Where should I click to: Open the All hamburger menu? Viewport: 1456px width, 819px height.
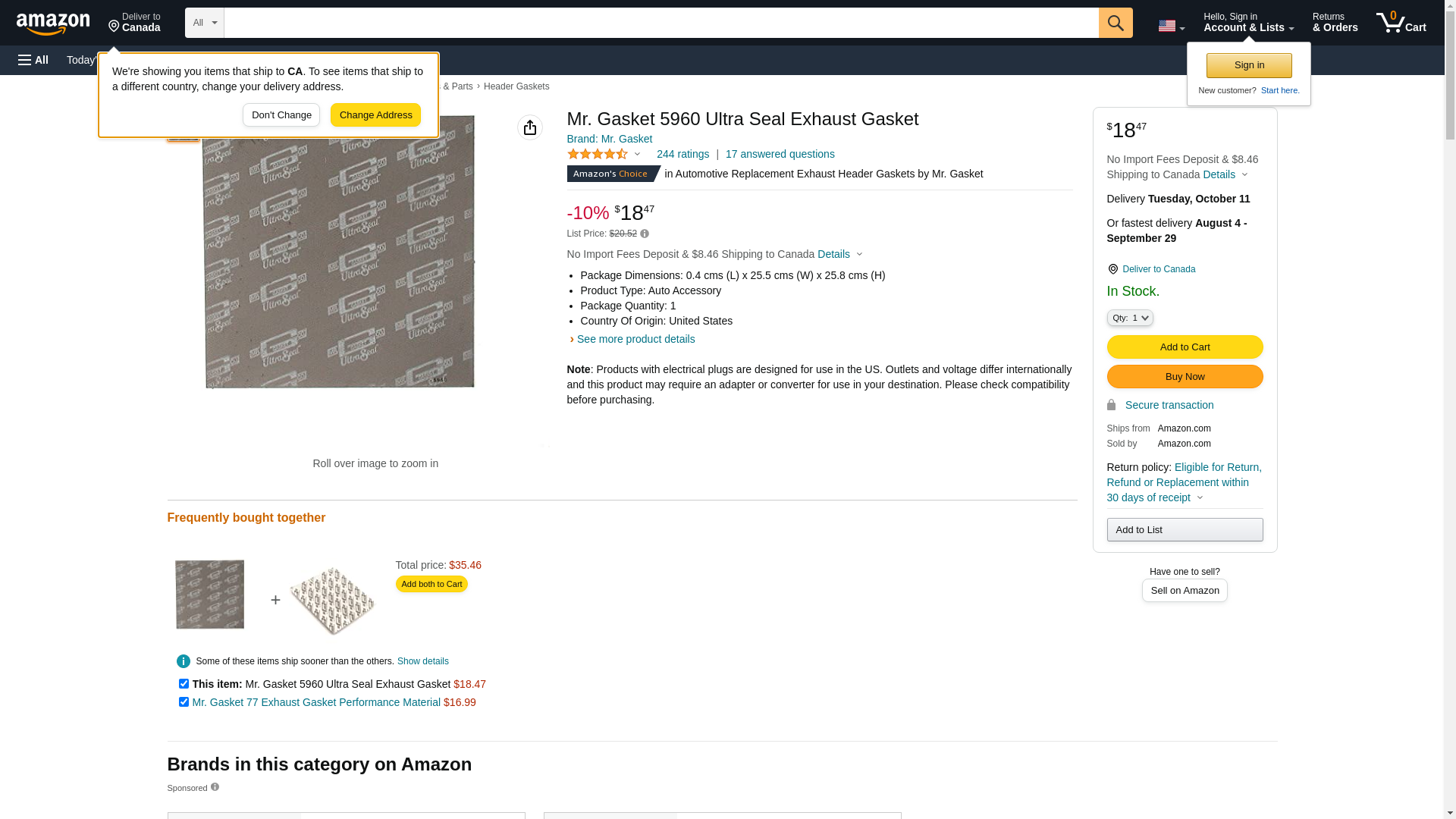[x=33, y=60]
